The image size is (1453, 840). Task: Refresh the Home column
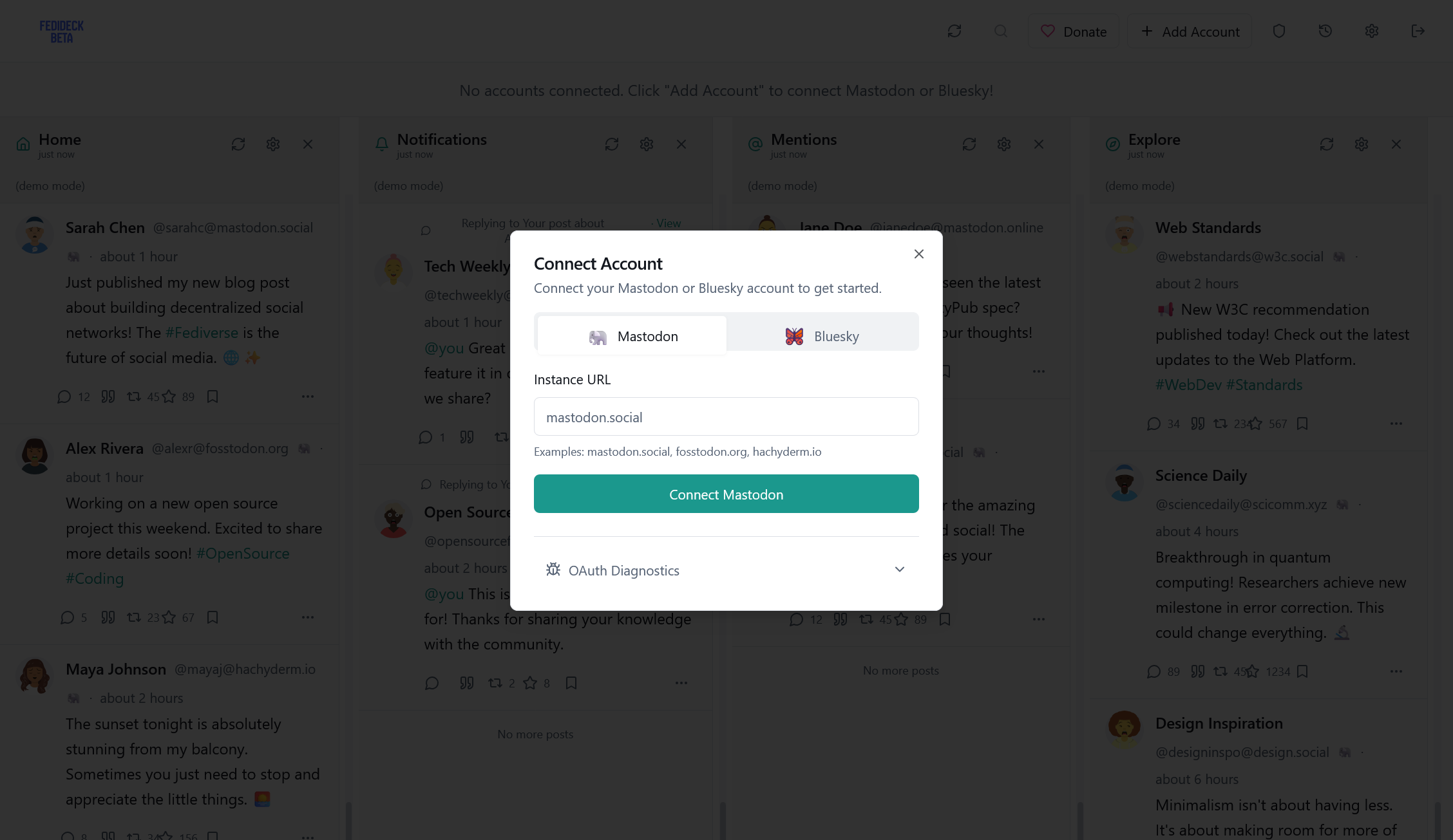[x=238, y=144]
